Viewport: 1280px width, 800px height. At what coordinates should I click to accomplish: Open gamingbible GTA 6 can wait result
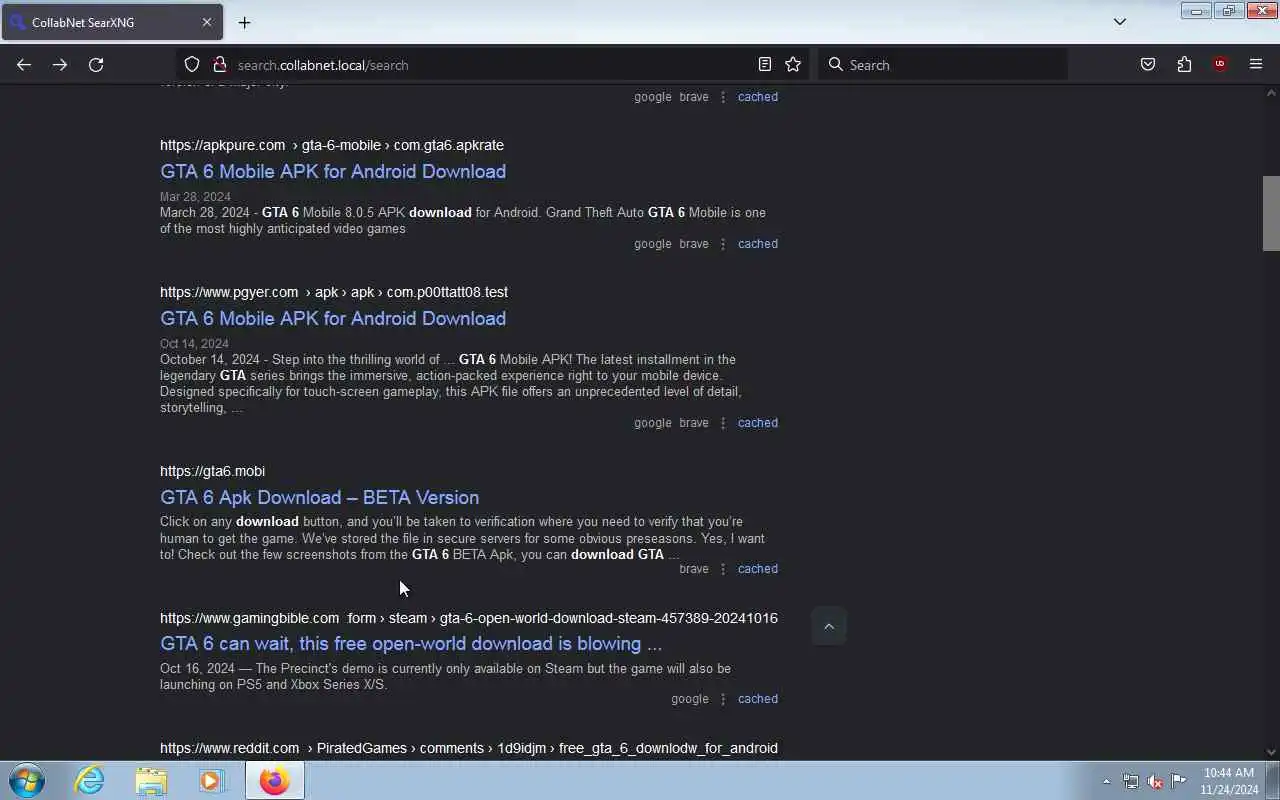click(x=411, y=643)
